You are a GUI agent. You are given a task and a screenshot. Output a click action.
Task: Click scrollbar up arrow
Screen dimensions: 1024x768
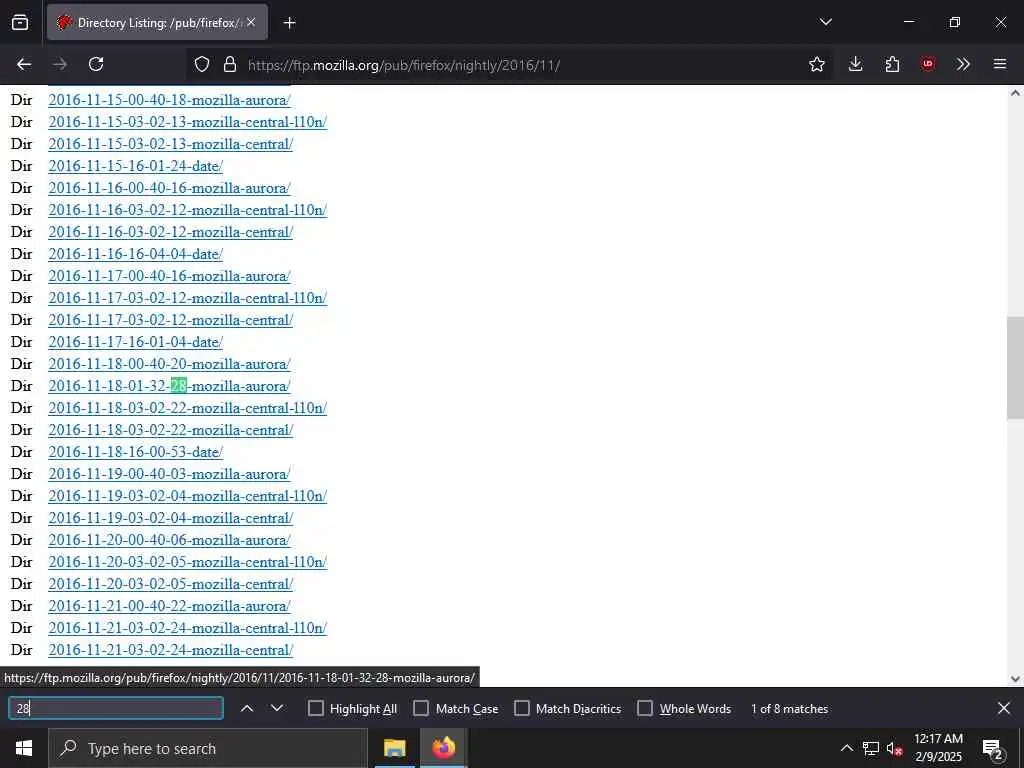pyautogui.click(x=1015, y=93)
